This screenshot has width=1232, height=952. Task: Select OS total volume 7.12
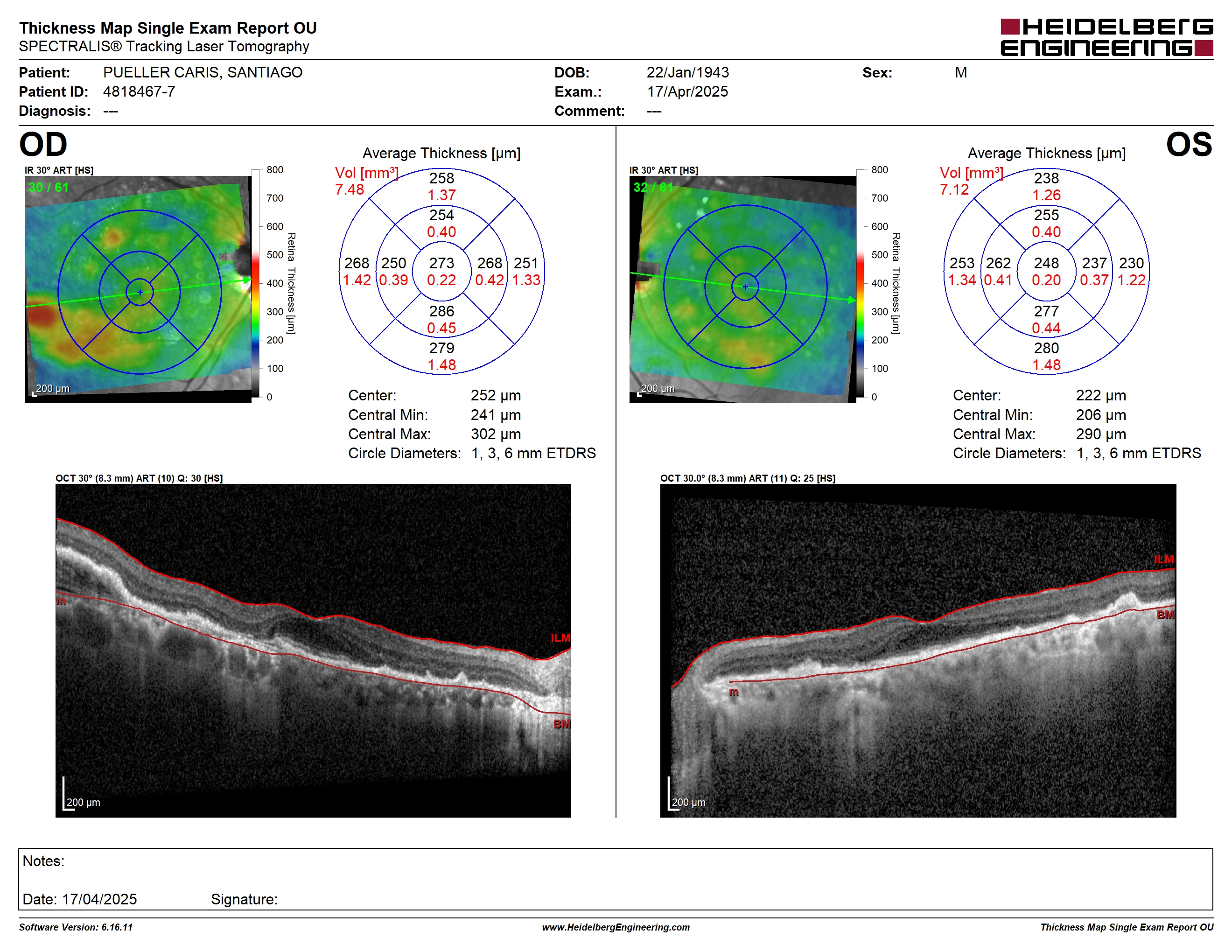[x=954, y=189]
